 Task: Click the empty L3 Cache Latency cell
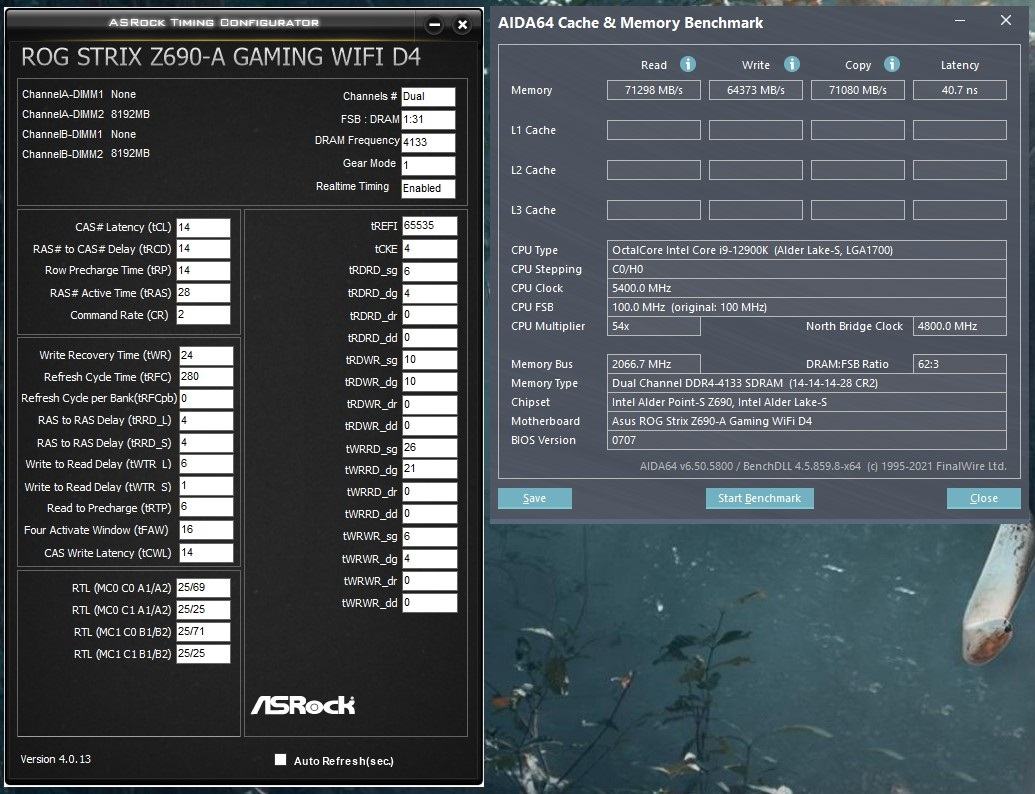(x=960, y=210)
